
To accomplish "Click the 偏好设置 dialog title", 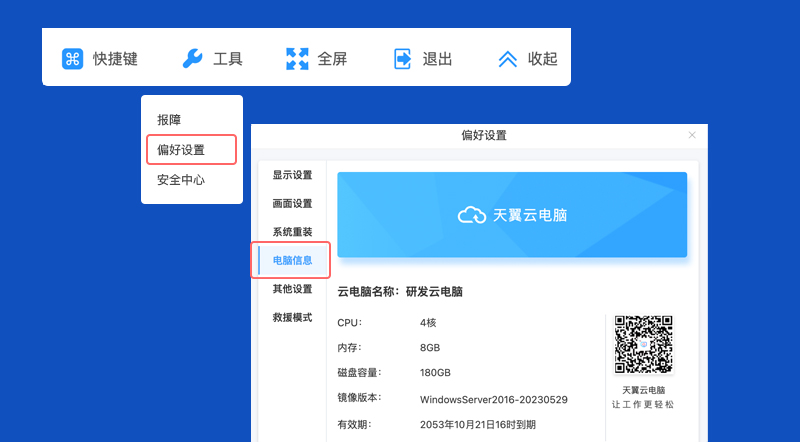I will 484,135.
